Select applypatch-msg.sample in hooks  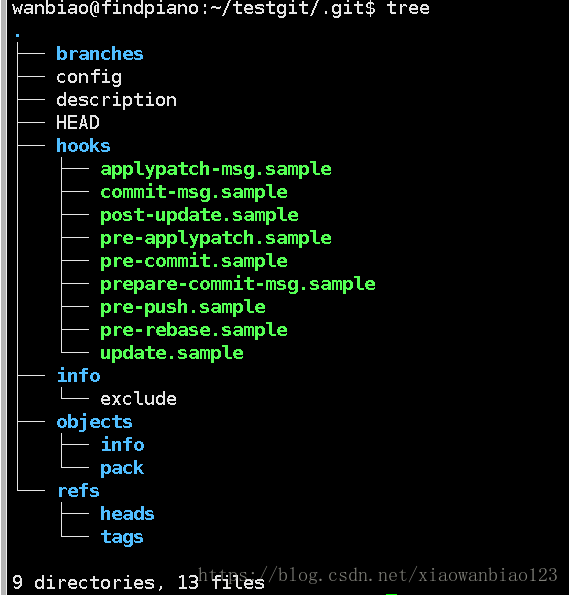(x=216, y=169)
